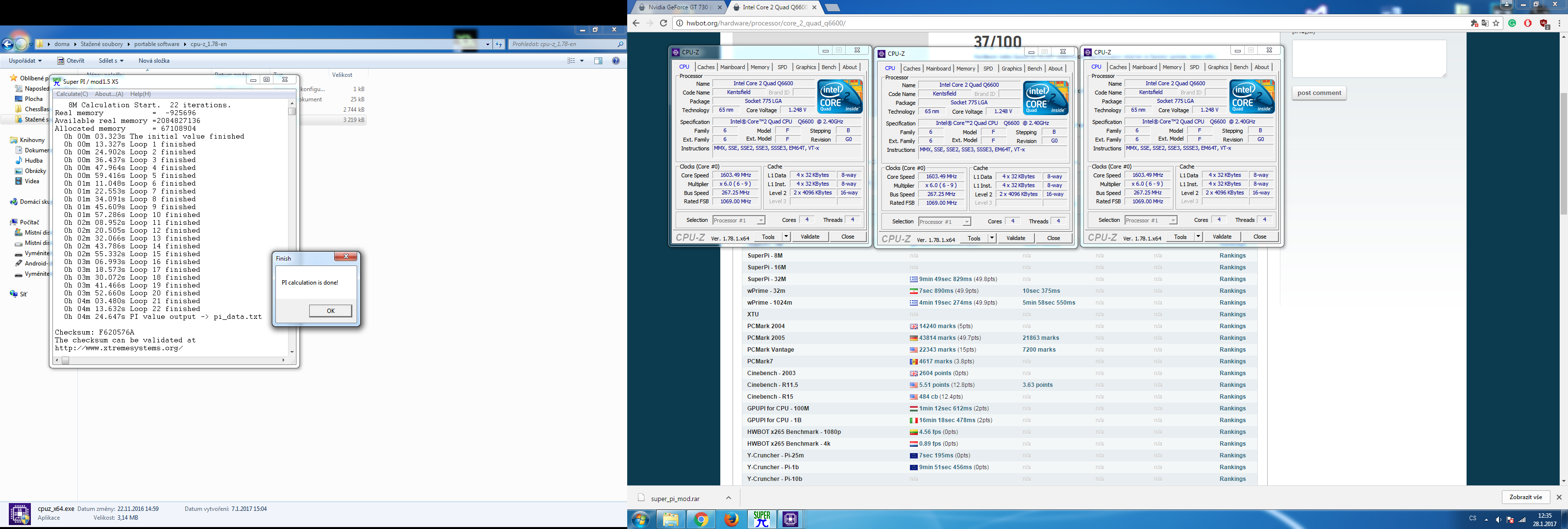Screen dimensions: 1568x529
Task: Open Processor #1 selection dropdown in left CPU-Z
Action: click(x=760, y=220)
